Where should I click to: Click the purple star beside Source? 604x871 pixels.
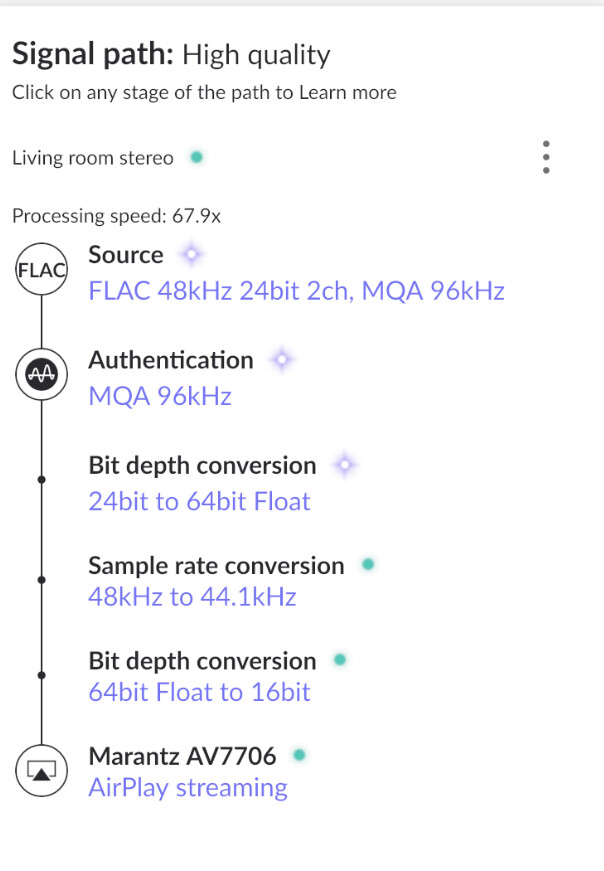coord(190,255)
